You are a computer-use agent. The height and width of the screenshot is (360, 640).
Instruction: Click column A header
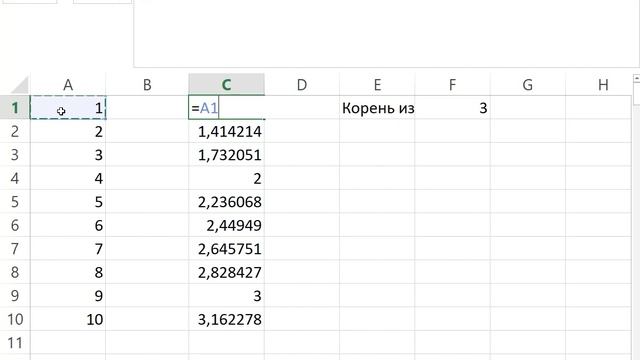coord(68,84)
